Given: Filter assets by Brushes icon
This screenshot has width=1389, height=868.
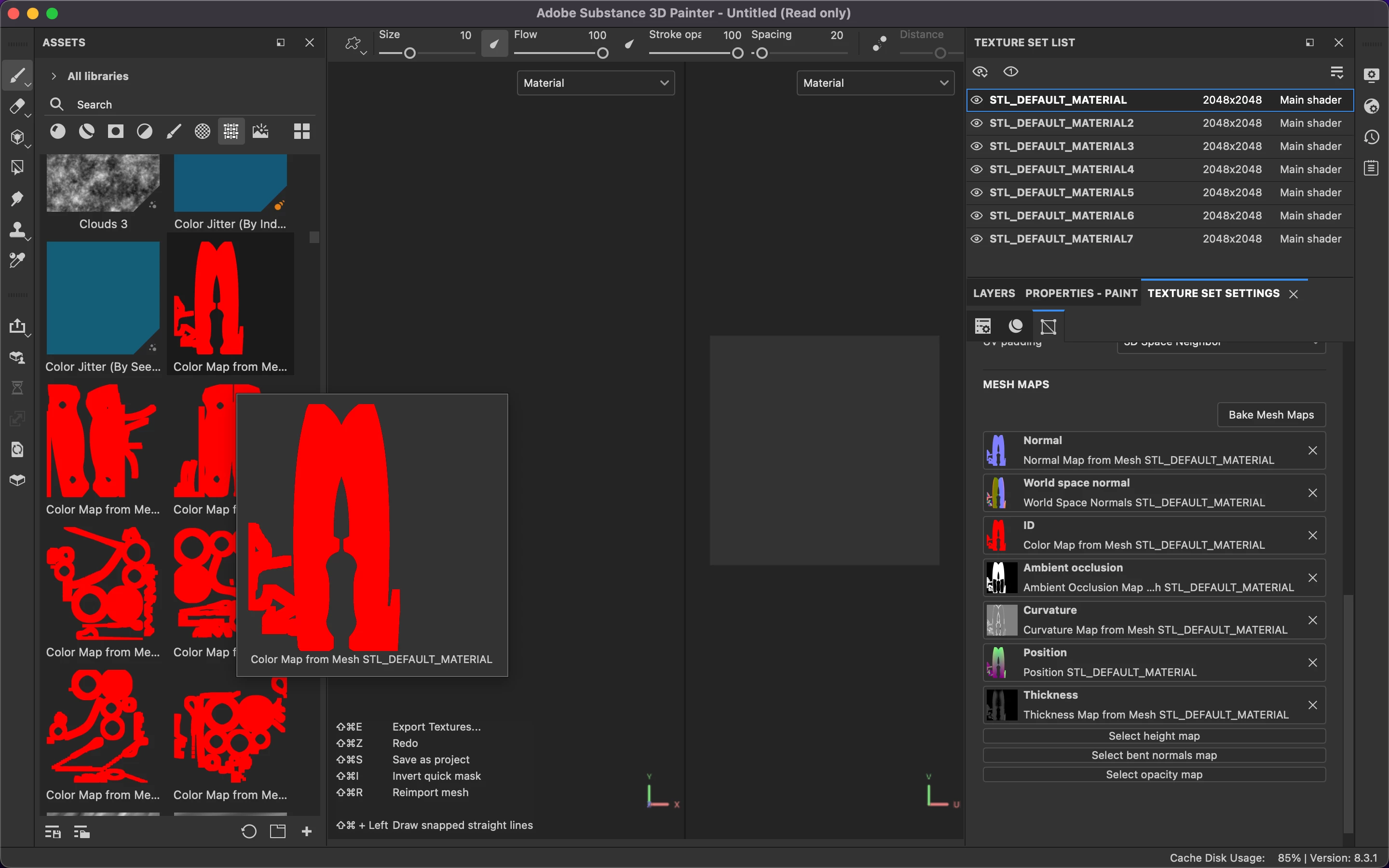Looking at the screenshot, I should pyautogui.click(x=173, y=132).
